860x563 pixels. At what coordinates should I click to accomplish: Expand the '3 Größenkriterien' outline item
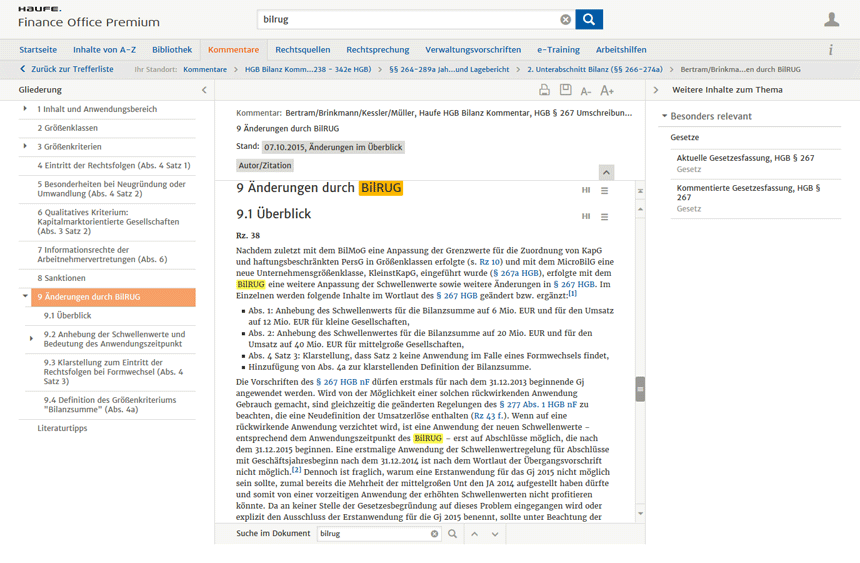click(25, 147)
